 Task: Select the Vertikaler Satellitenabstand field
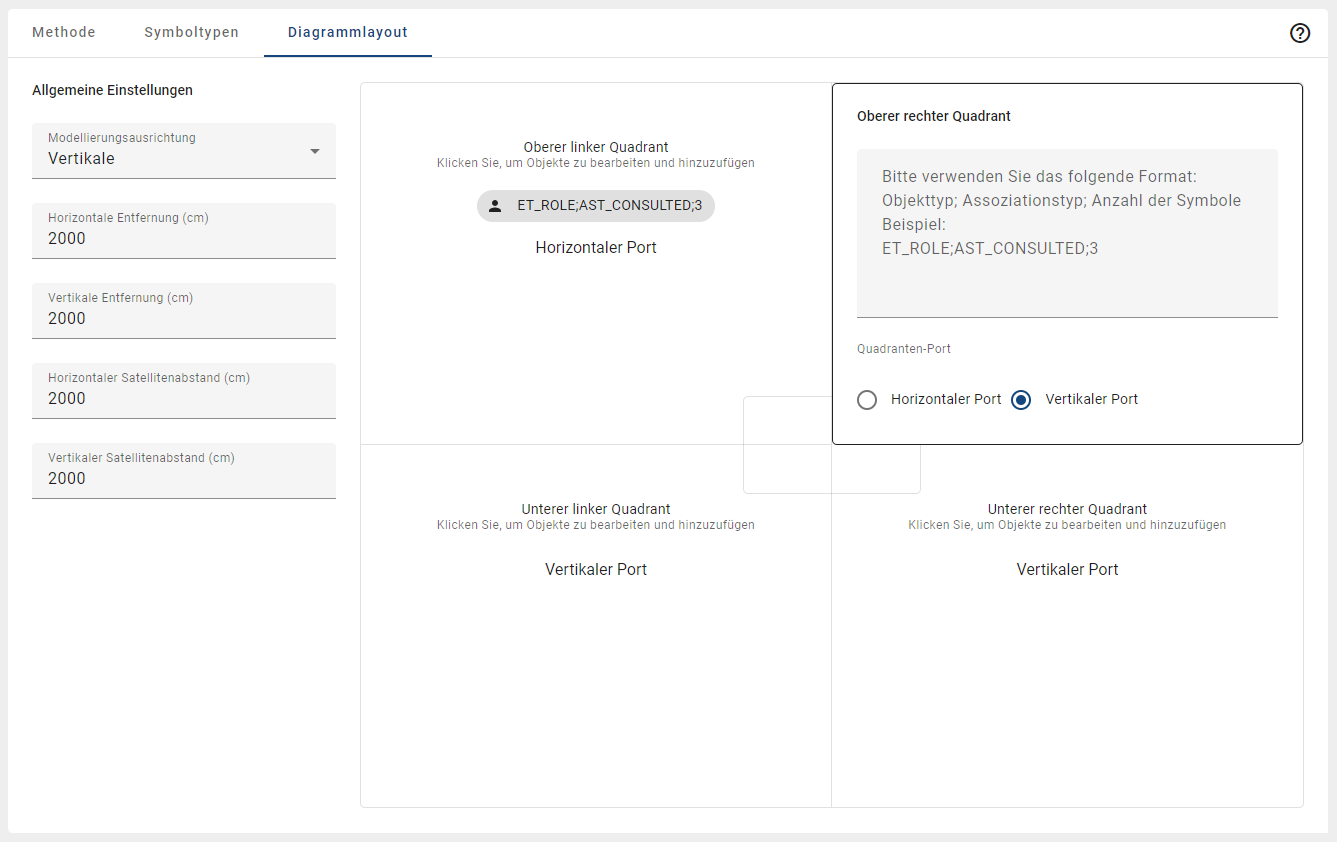(x=184, y=471)
